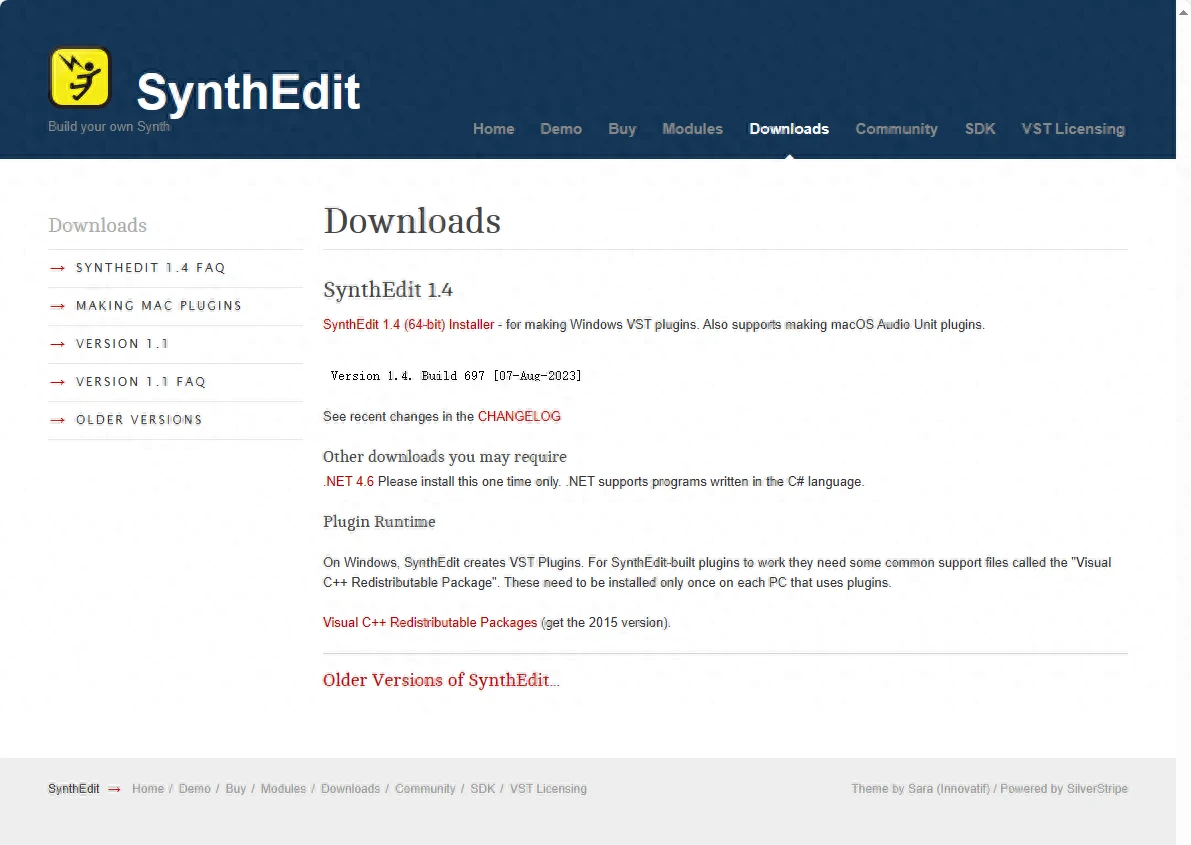The height and width of the screenshot is (845, 1191).
Task: Click arrow icon beside SynthEdit 1.4 FAQ
Action: (57, 268)
